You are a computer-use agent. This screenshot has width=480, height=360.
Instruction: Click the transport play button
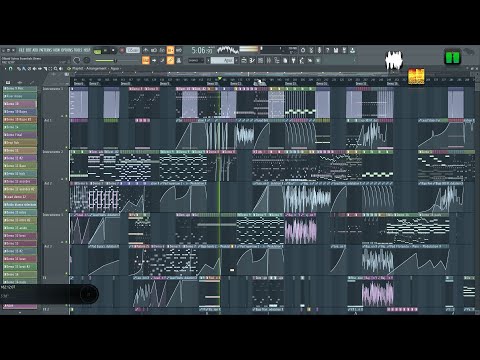105,51
